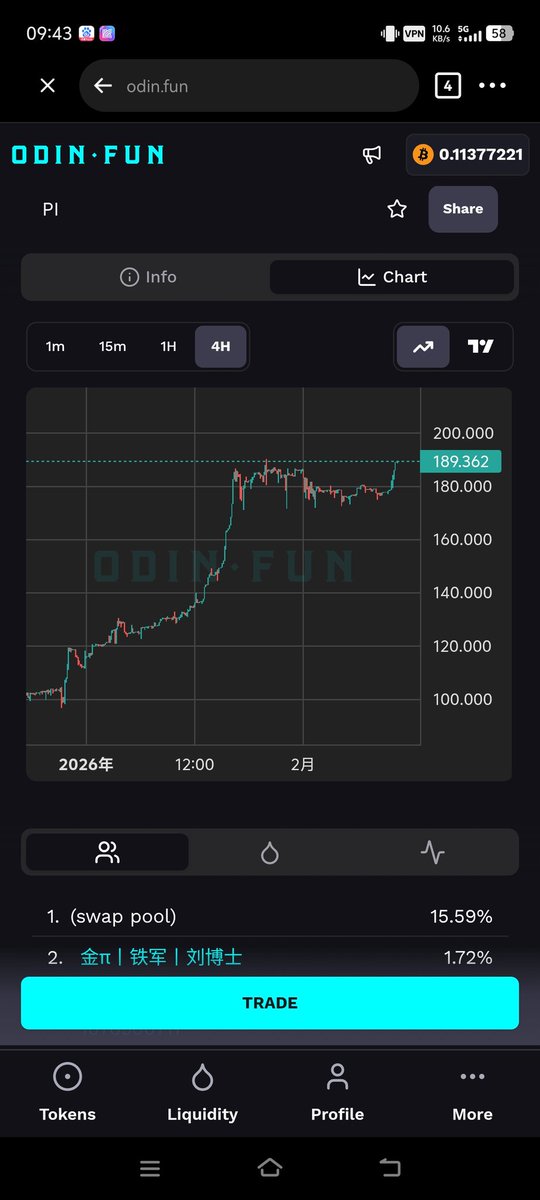Tap the battery indicator showing 58

pos(499,33)
